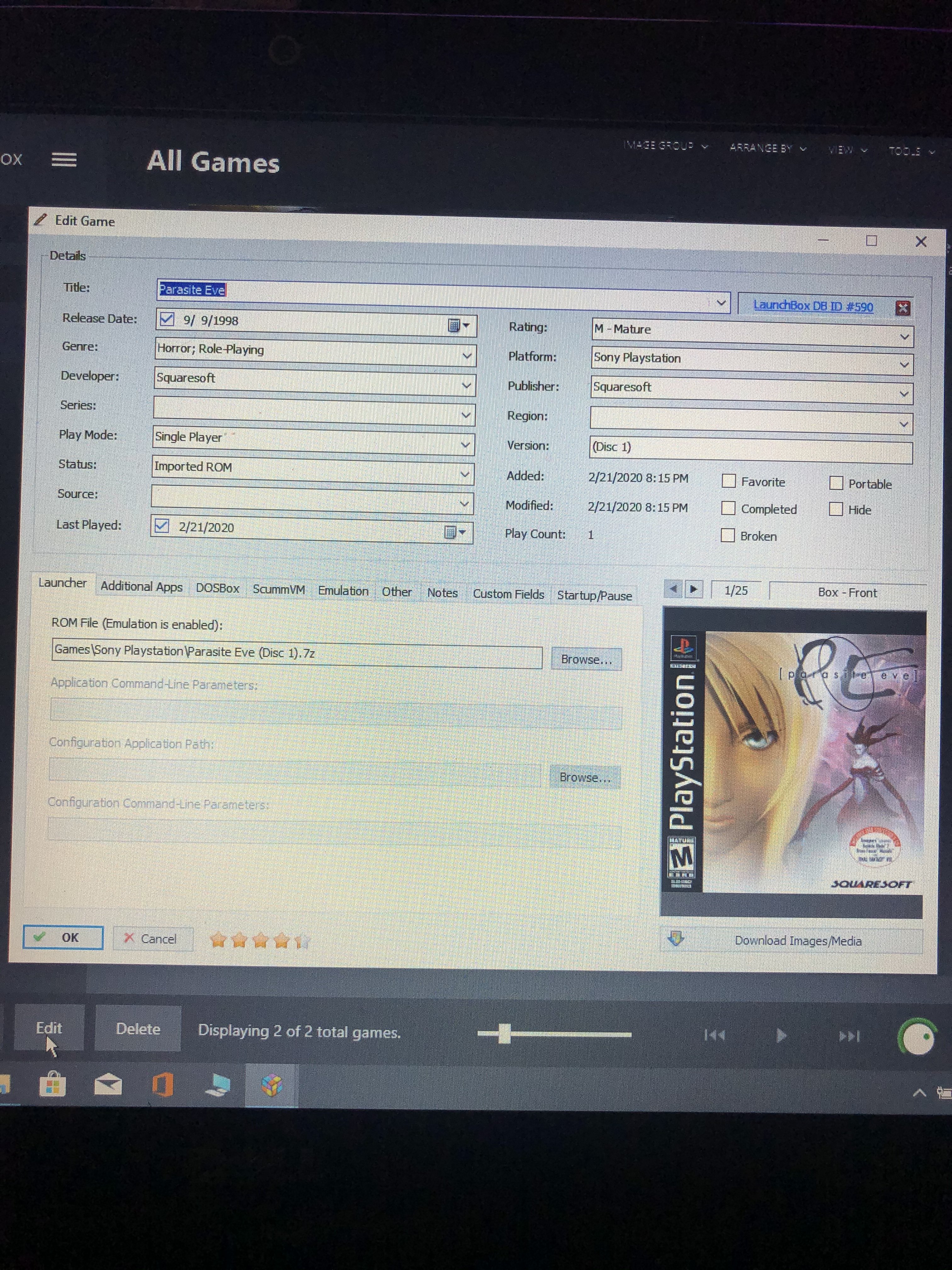The height and width of the screenshot is (1270, 952).
Task: Play music in the LaunchBox bar
Action: (781, 1036)
